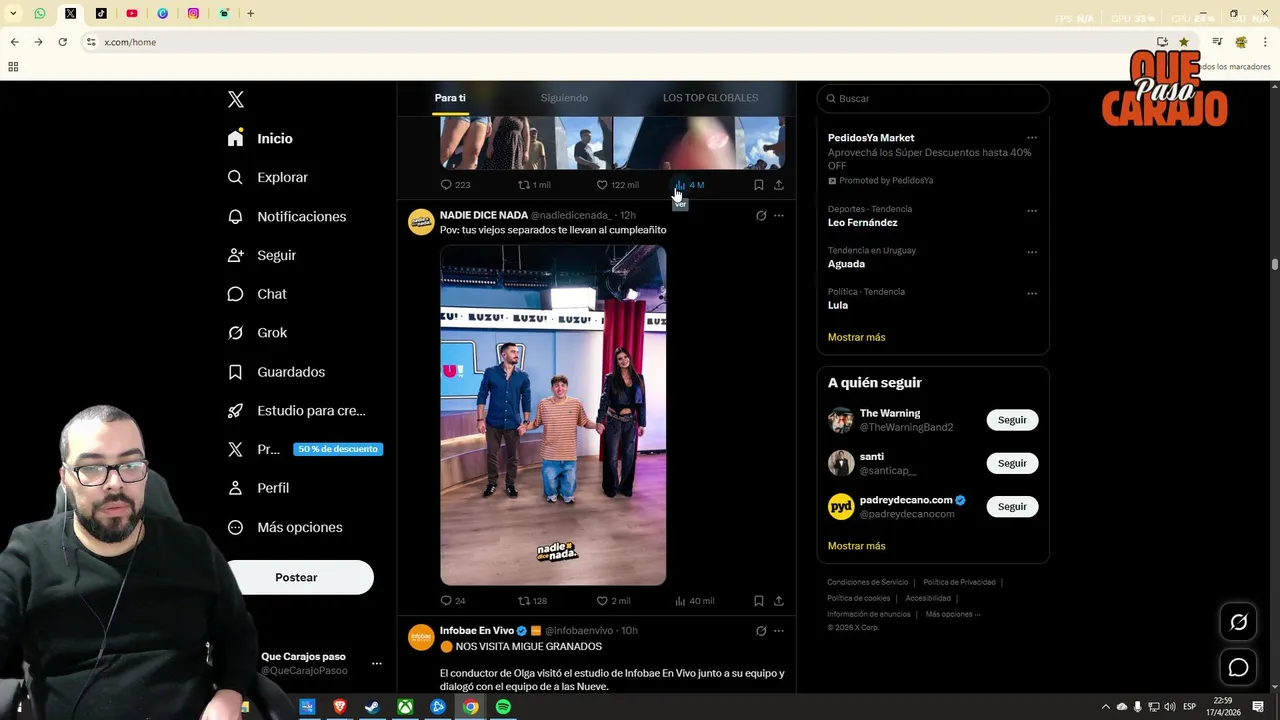Screen dimensions: 1280x720
Task: Follow padreydecano.com with Seguir
Action: (1012, 506)
